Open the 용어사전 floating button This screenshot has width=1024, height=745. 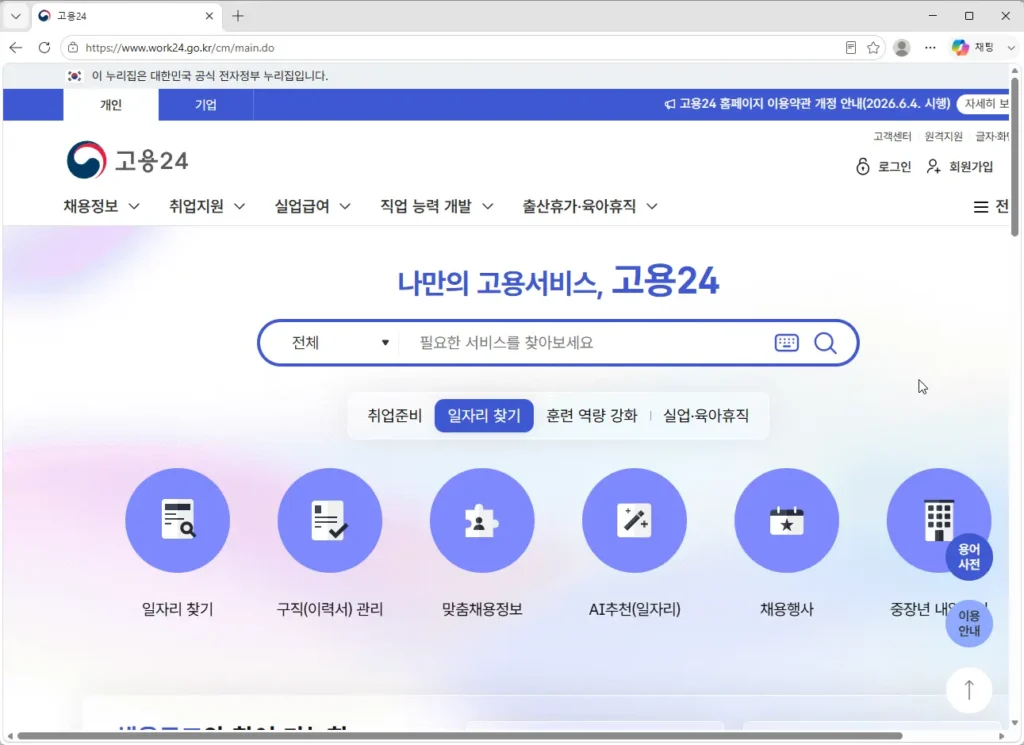click(x=969, y=556)
